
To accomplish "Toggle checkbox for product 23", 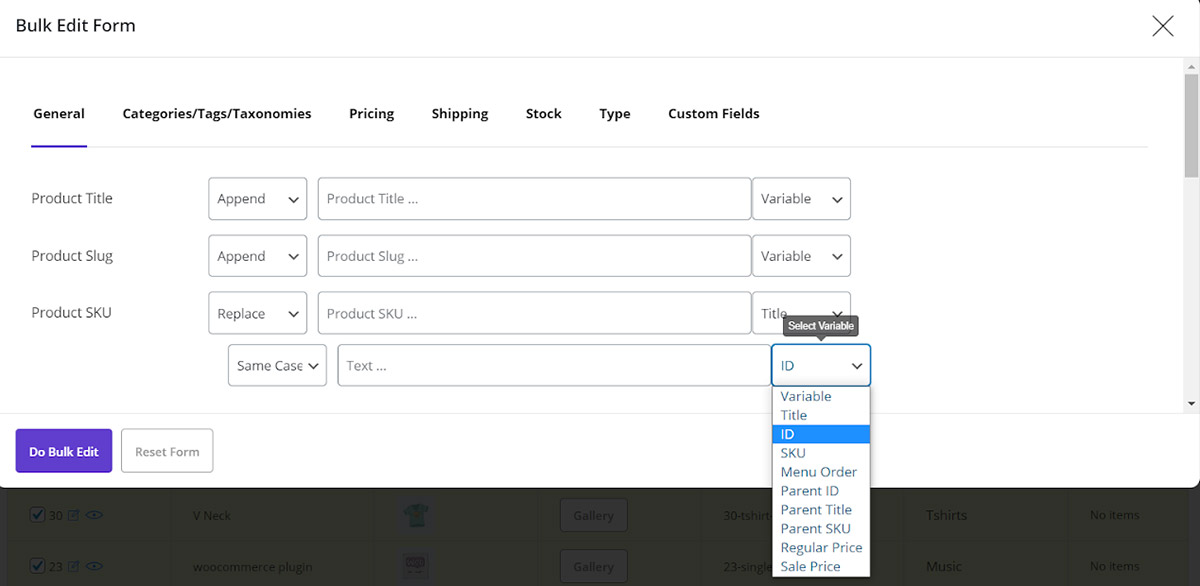I will [38, 567].
